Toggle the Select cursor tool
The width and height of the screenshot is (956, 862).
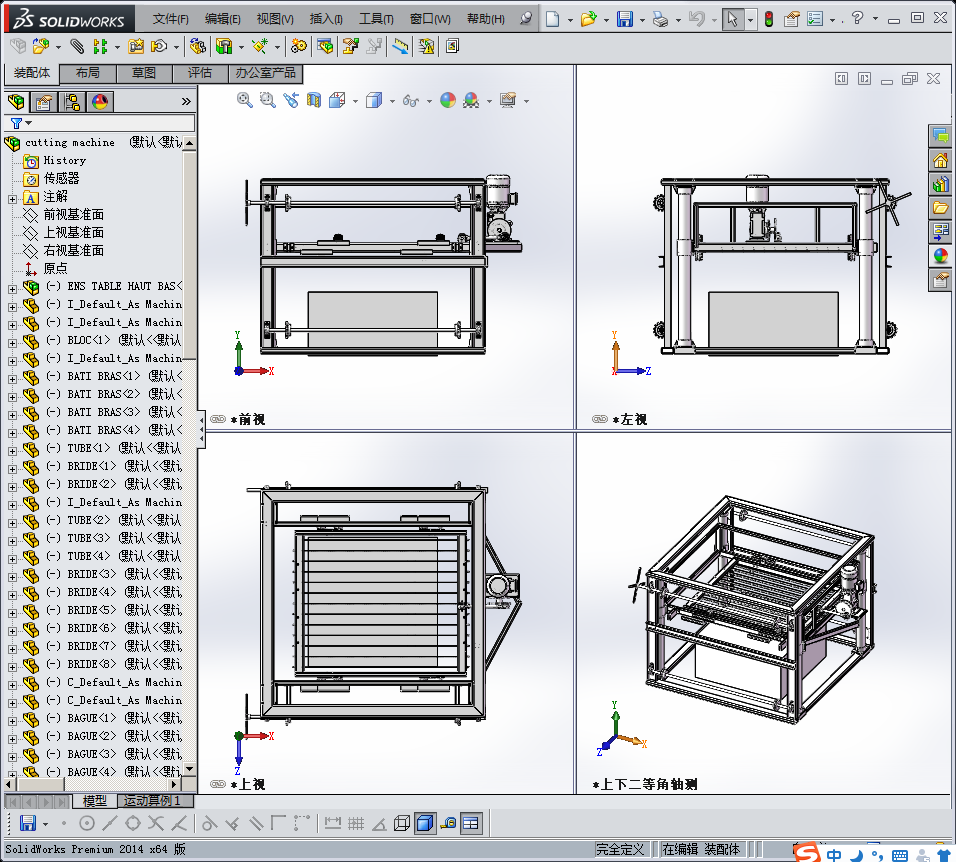732,20
